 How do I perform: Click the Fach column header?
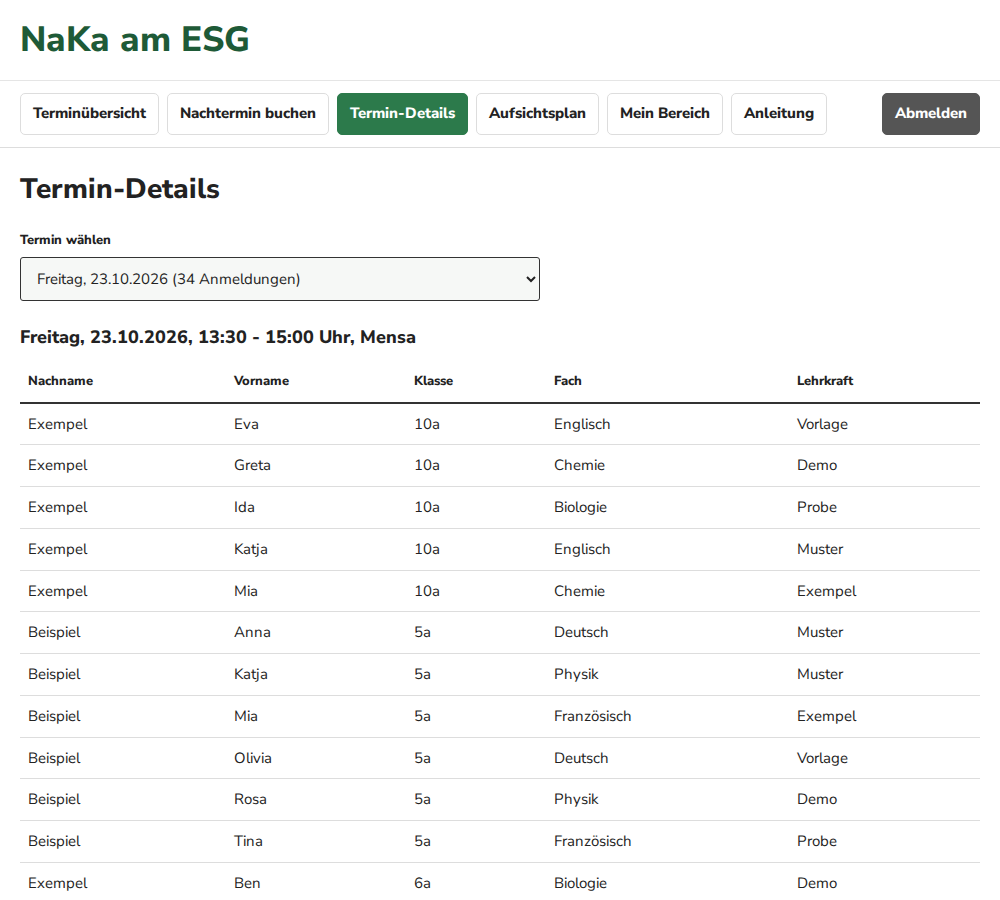click(x=568, y=381)
